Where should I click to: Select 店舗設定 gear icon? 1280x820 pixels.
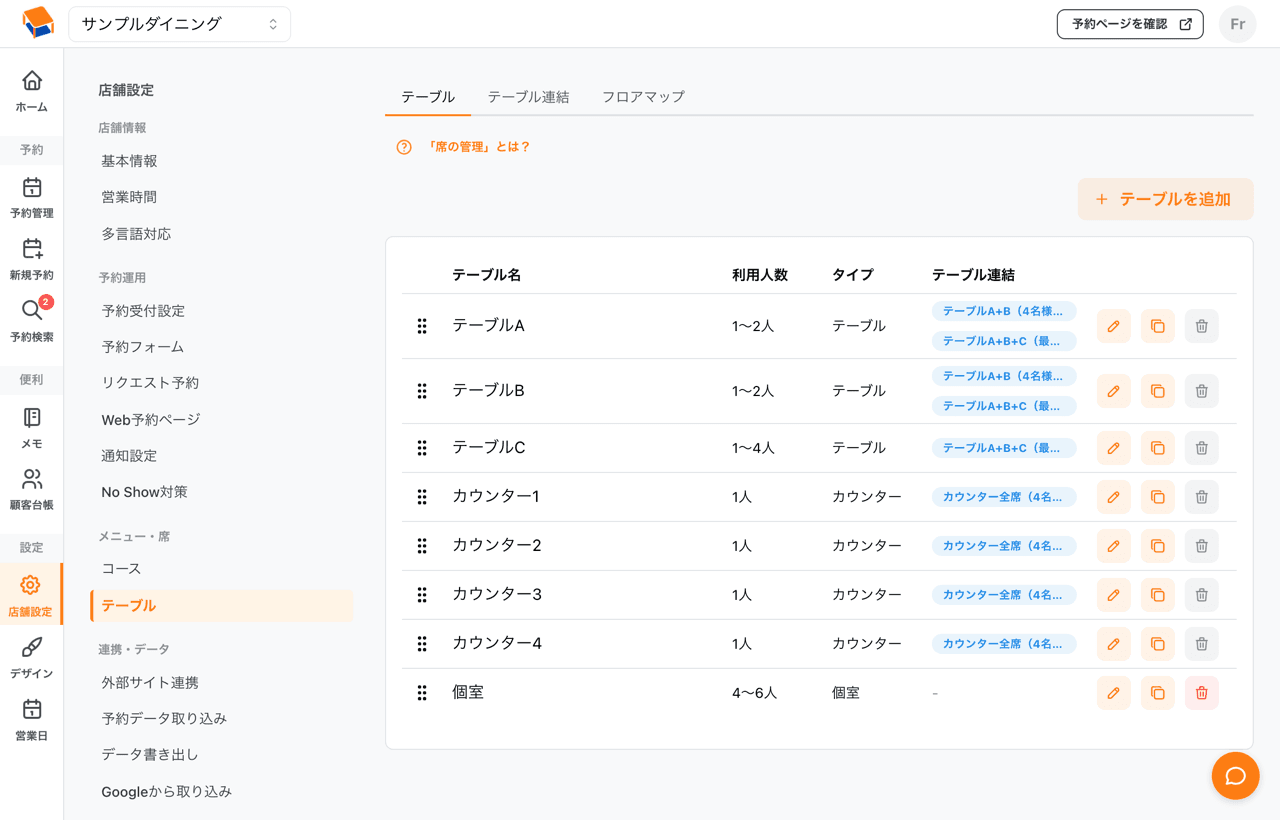[30, 585]
